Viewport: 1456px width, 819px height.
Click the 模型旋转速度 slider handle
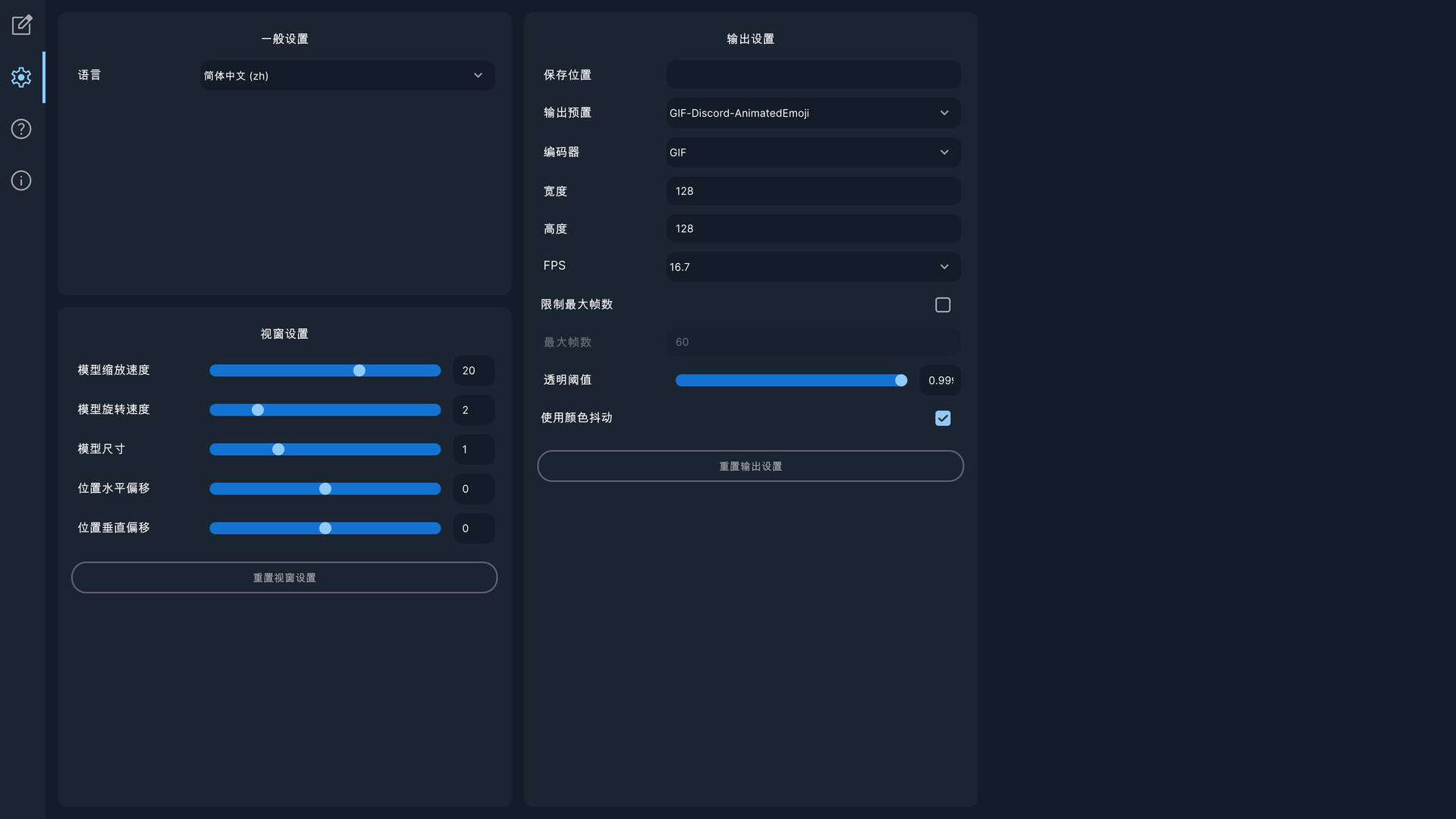(x=258, y=409)
